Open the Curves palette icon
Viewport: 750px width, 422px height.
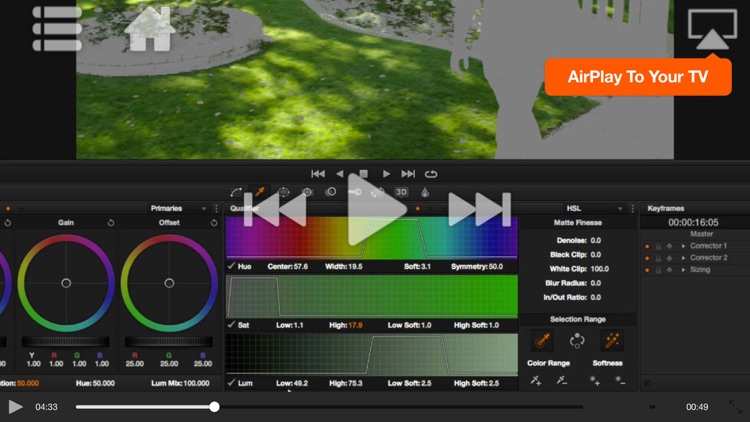(236, 192)
